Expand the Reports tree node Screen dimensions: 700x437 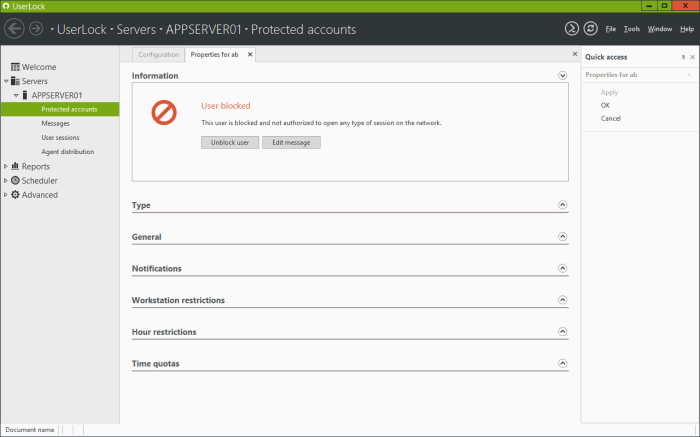pos(6,166)
